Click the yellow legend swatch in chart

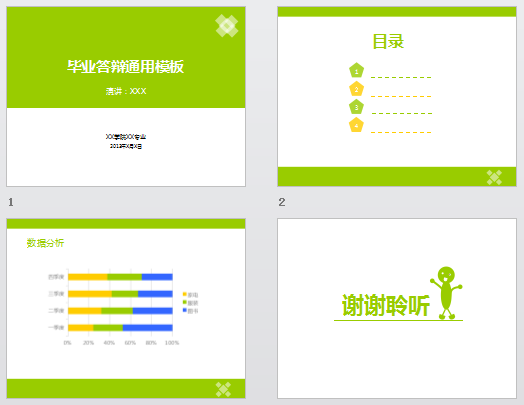184,294
